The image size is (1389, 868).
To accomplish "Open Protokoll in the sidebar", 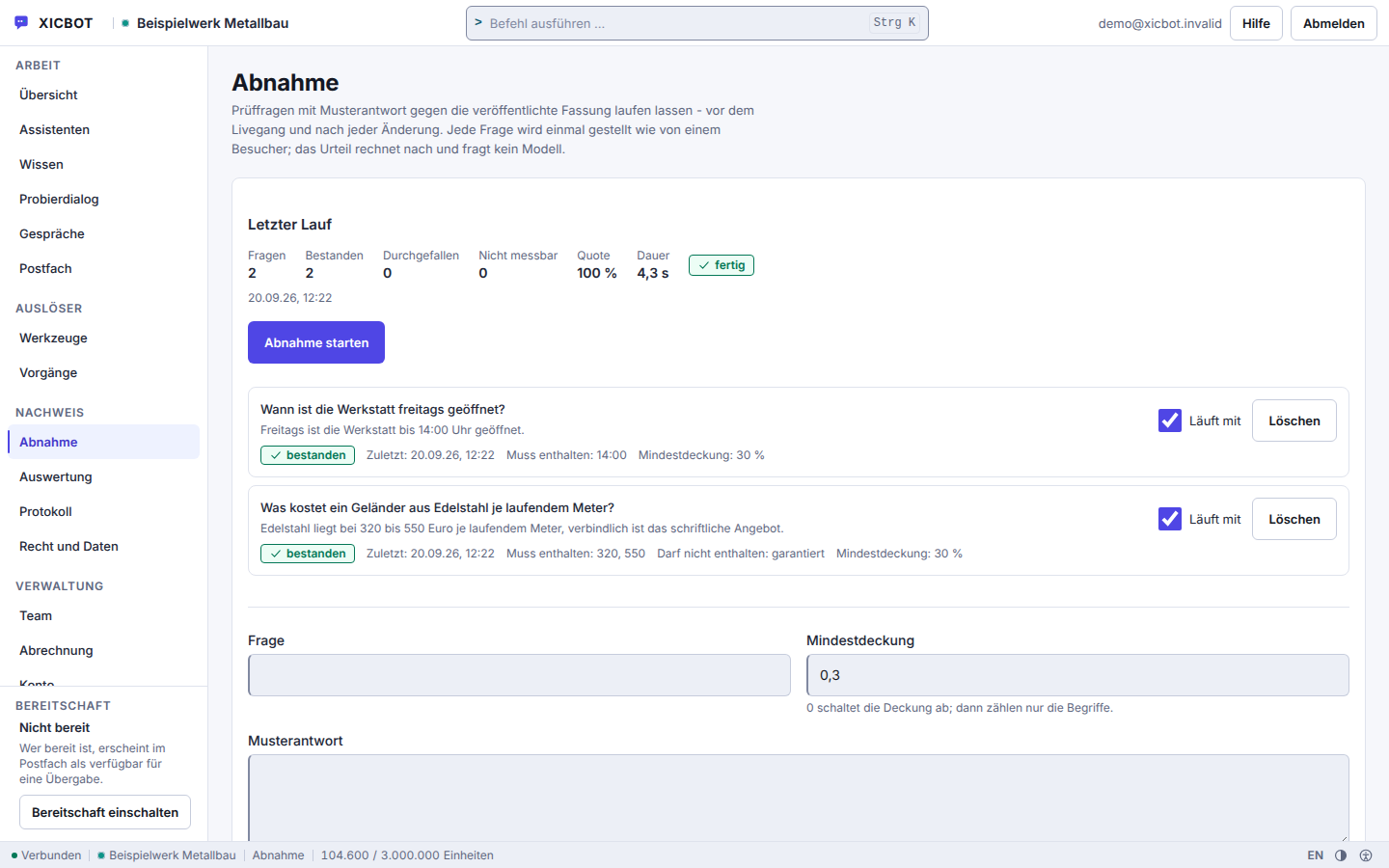I will [x=103, y=511].
